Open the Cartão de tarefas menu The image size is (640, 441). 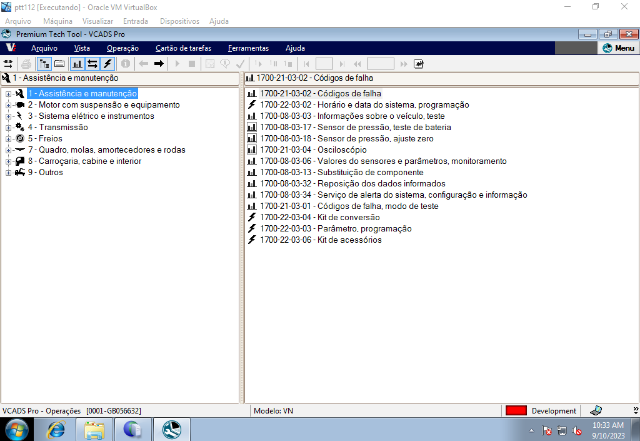point(183,48)
